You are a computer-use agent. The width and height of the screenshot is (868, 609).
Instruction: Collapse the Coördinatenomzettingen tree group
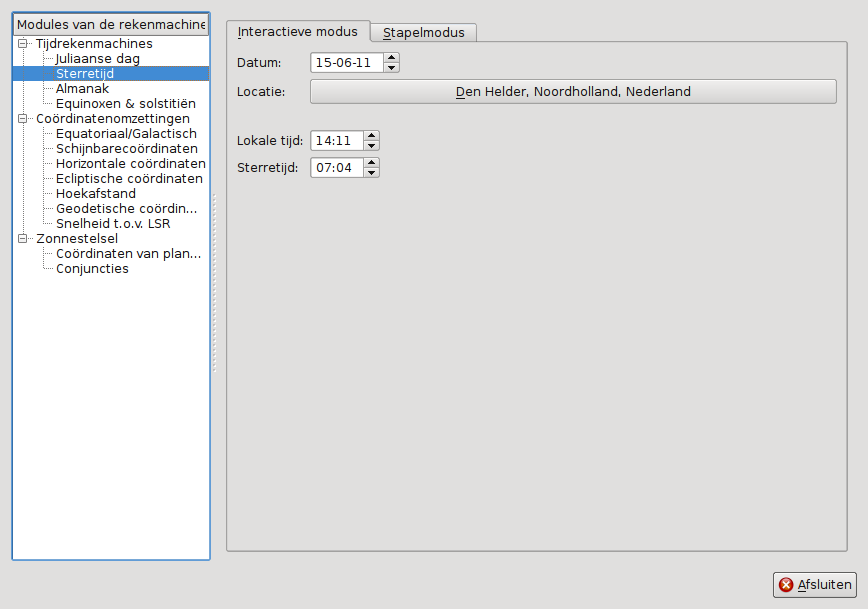[22, 119]
